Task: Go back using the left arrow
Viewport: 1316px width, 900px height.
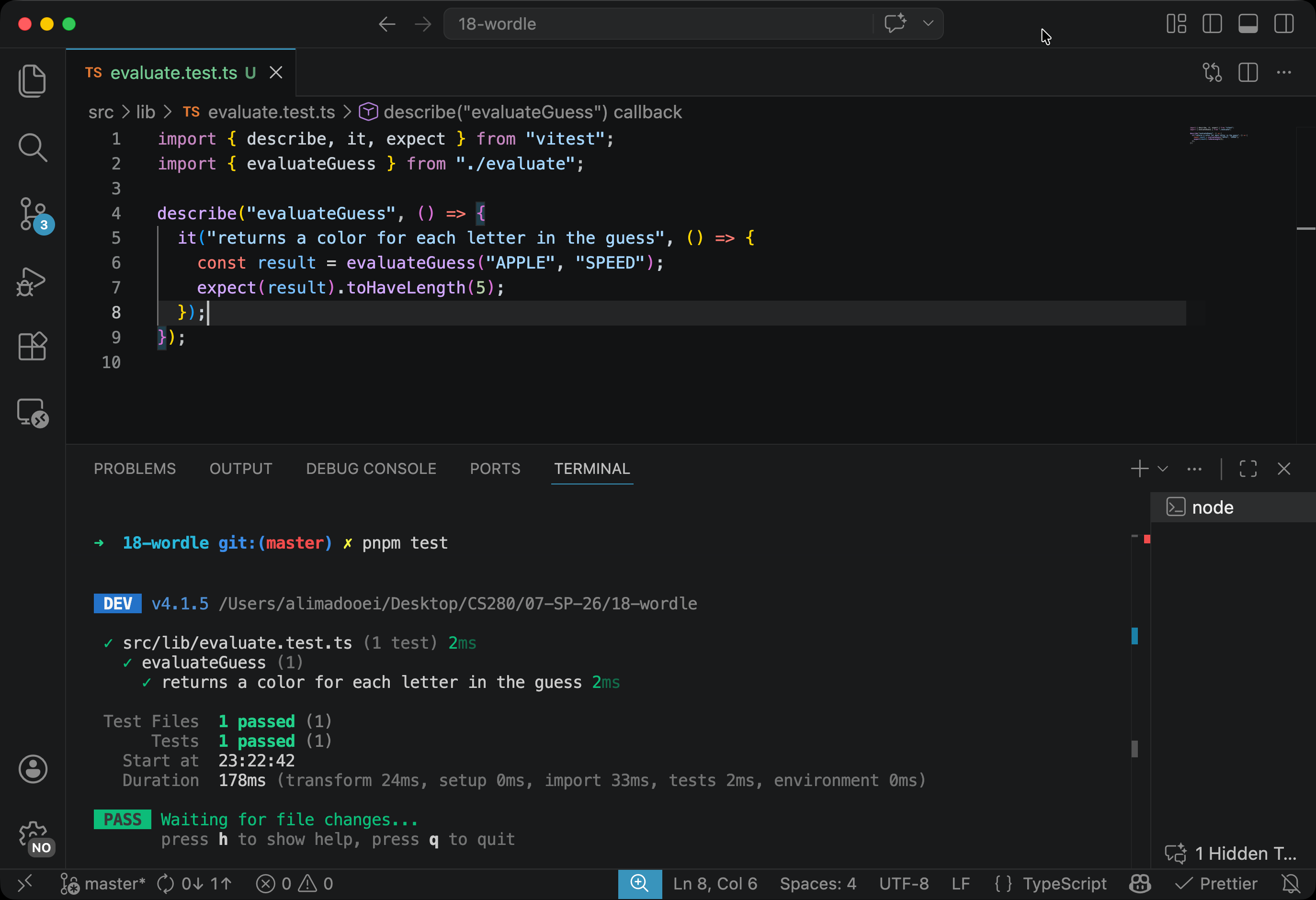Action: [x=387, y=24]
